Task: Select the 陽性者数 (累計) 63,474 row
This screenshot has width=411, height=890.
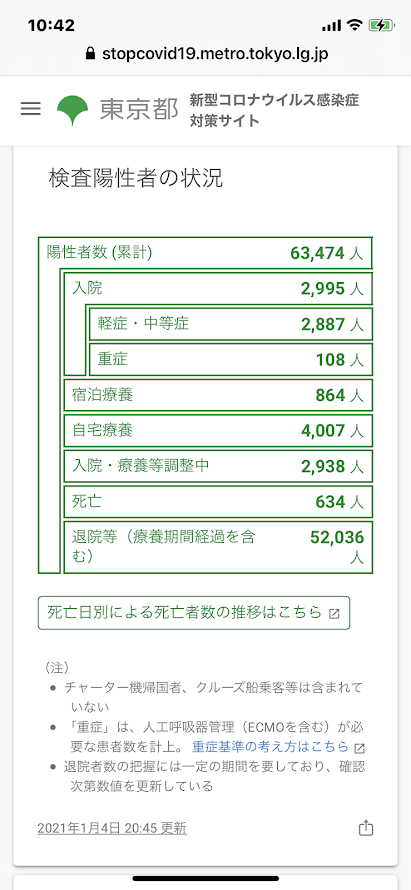Action: click(x=205, y=253)
